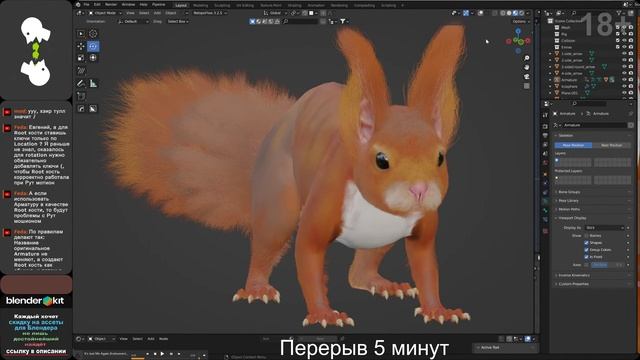Play animation in the timeline

click(162, 354)
